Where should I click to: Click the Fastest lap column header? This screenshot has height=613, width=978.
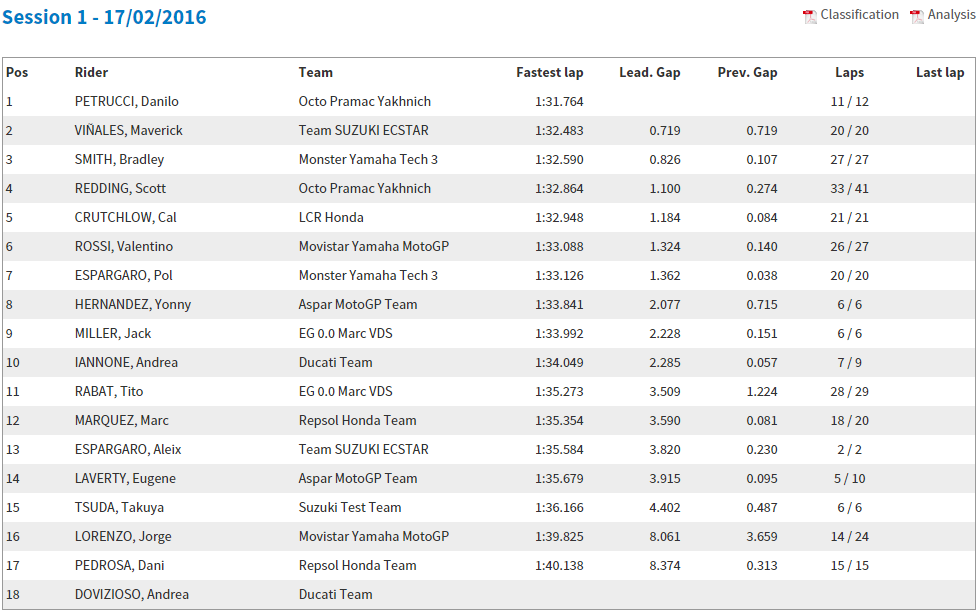click(549, 72)
